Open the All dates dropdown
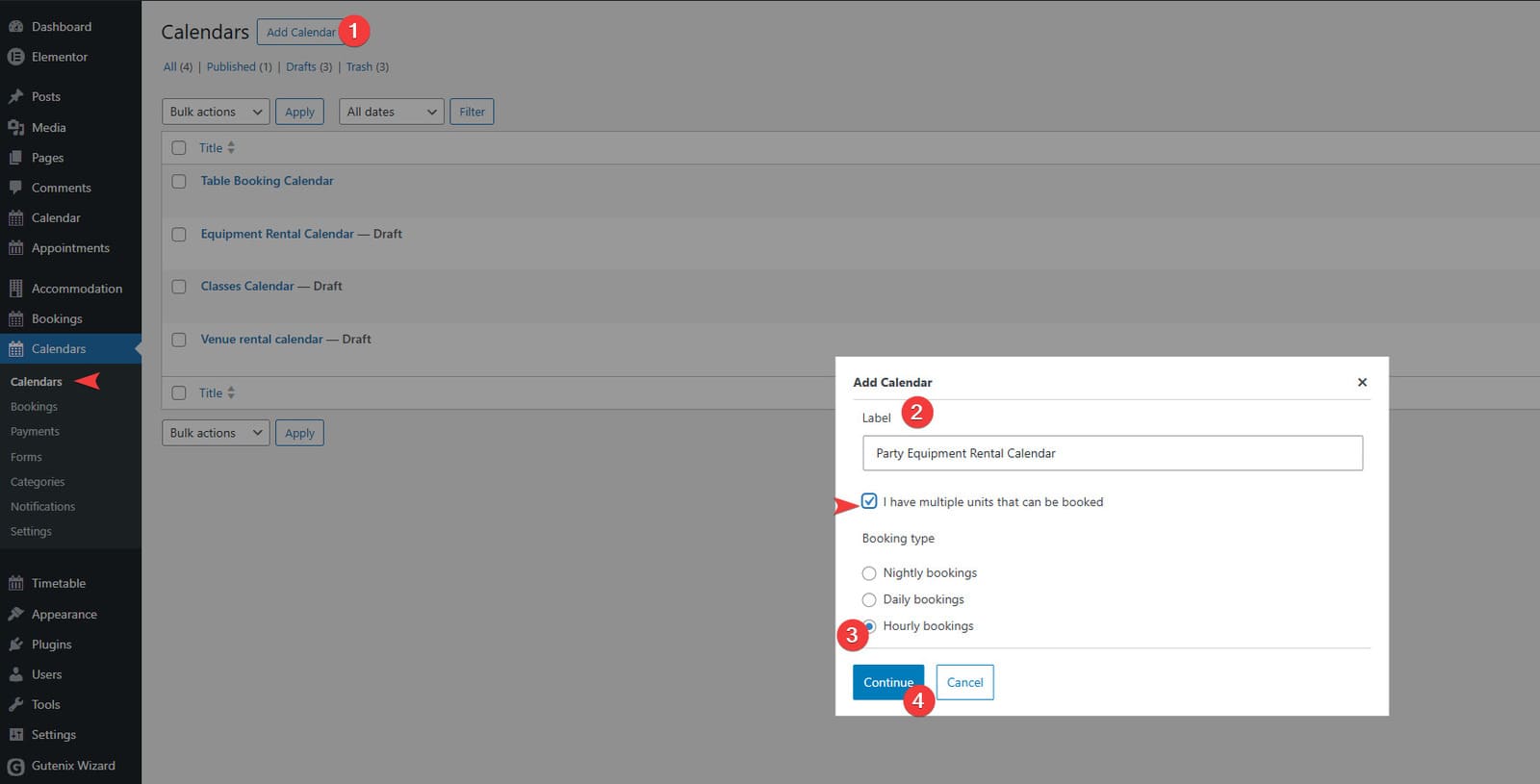This screenshot has width=1540, height=784. click(x=392, y=112)
